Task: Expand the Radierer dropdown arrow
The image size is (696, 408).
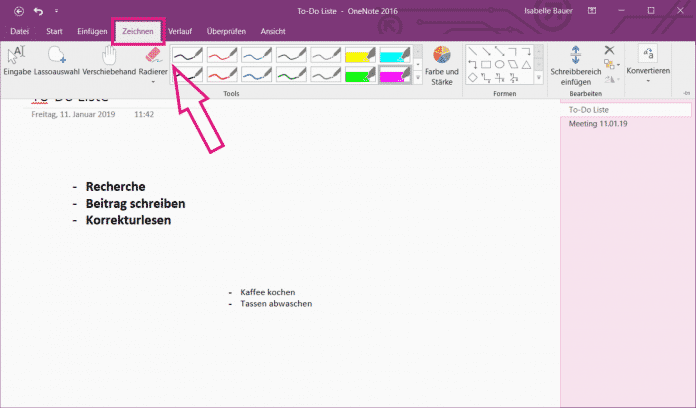Action: [153, 82]
